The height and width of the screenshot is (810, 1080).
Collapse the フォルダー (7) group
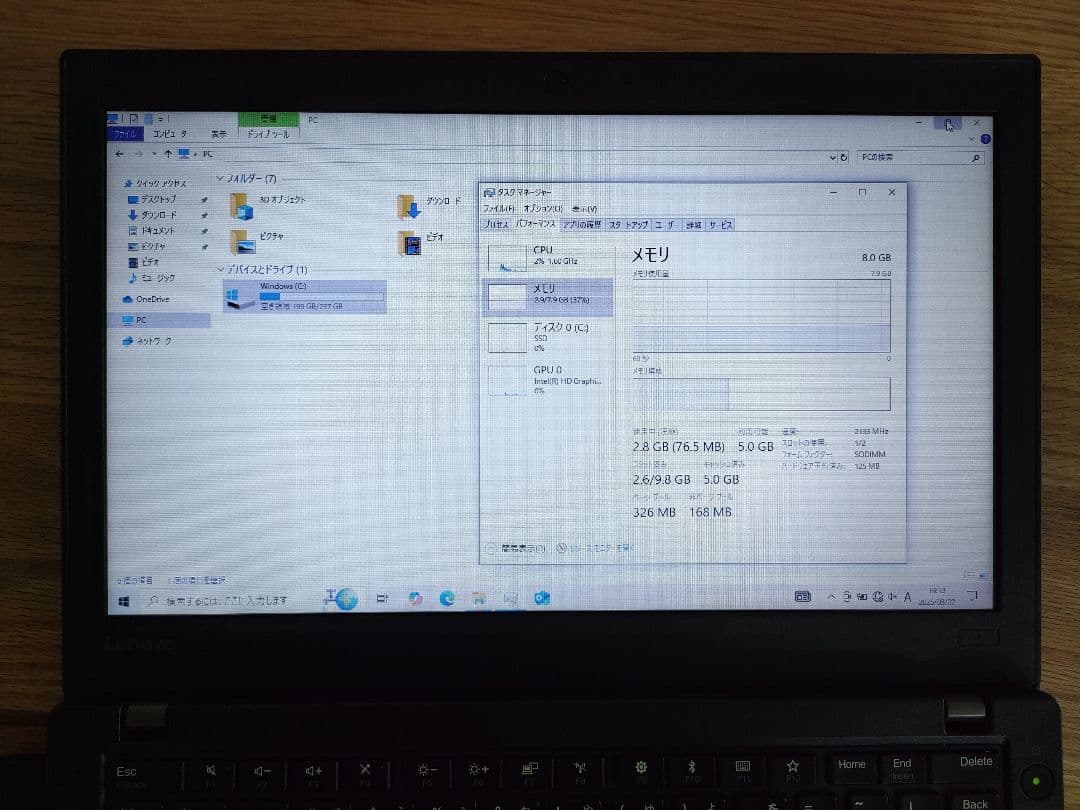coord(218,178)
